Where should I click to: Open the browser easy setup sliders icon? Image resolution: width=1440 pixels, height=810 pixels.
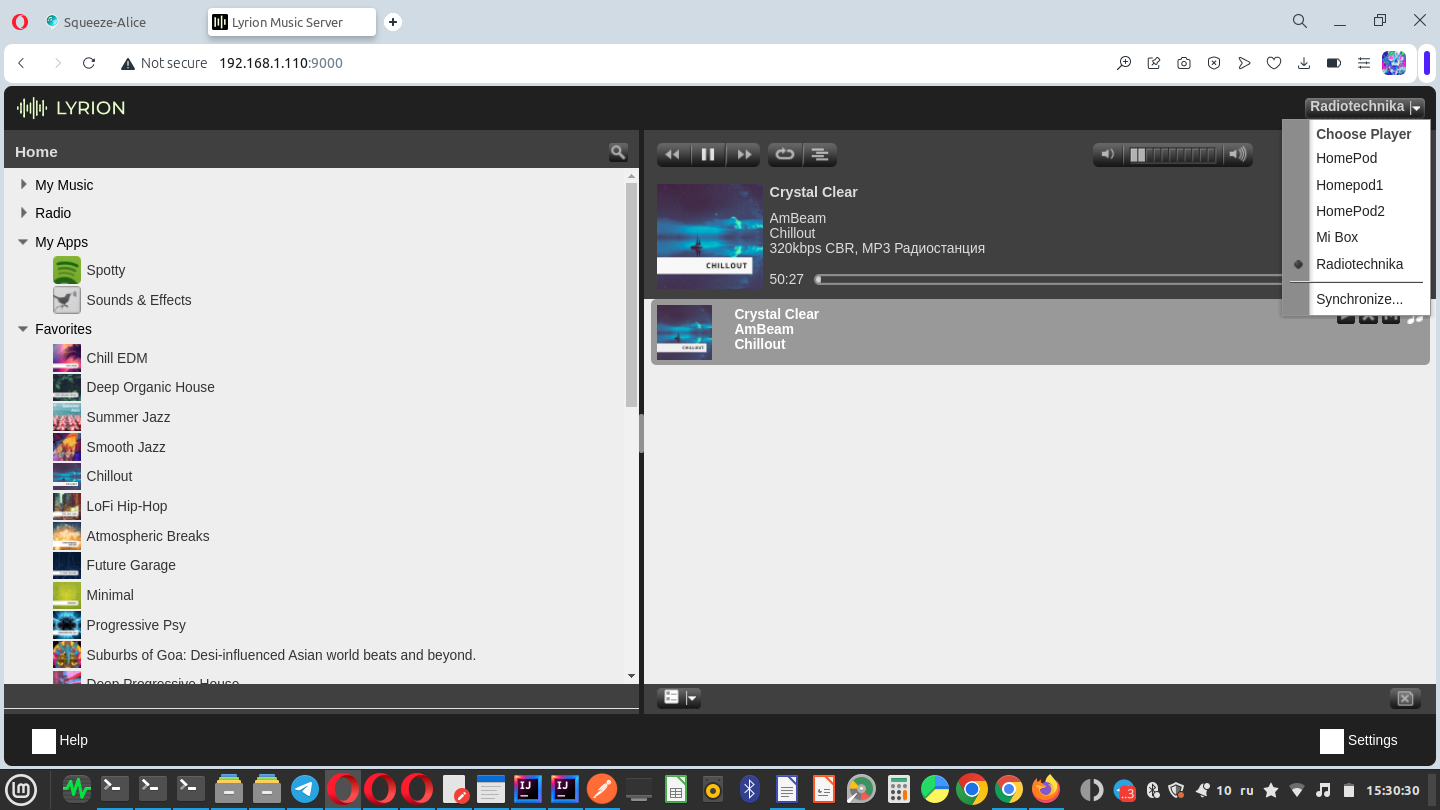[x=1364, y=63]
